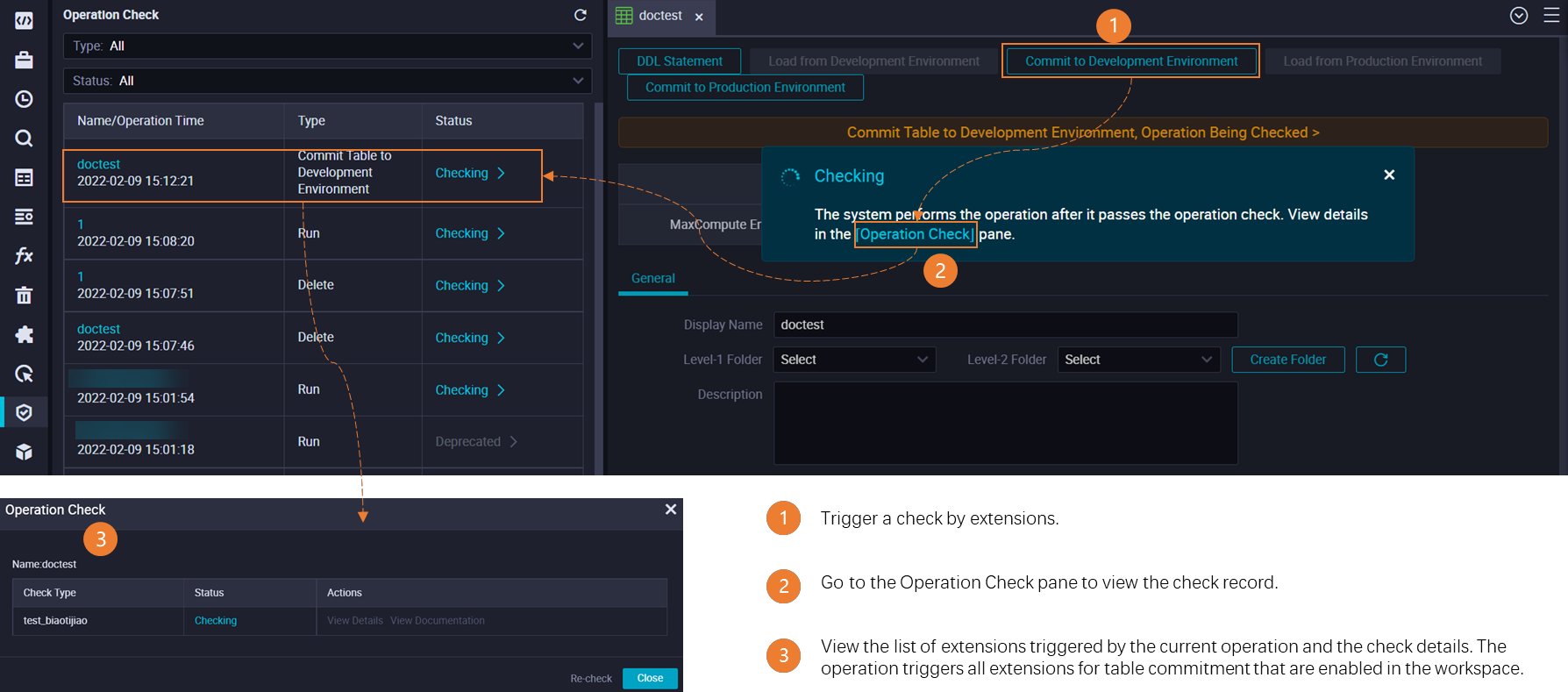Click the Create Folder button
Image resolution: width=1568 pixels, height=692 pixels.
point(1288,360)
